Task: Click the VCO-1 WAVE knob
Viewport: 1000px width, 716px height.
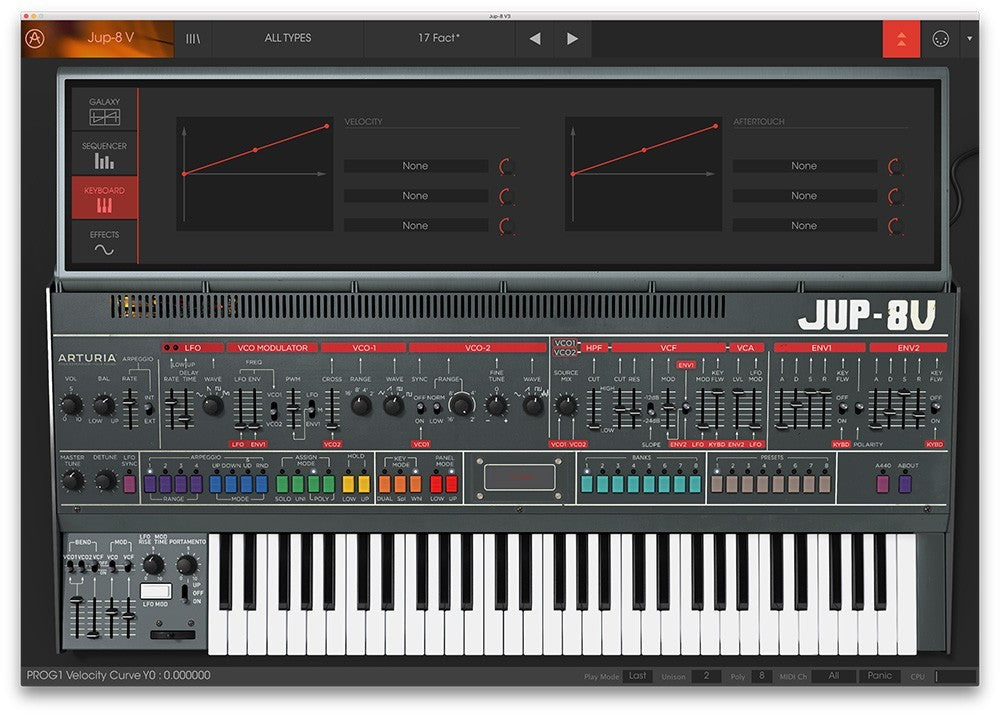Action: pos(393,405)
